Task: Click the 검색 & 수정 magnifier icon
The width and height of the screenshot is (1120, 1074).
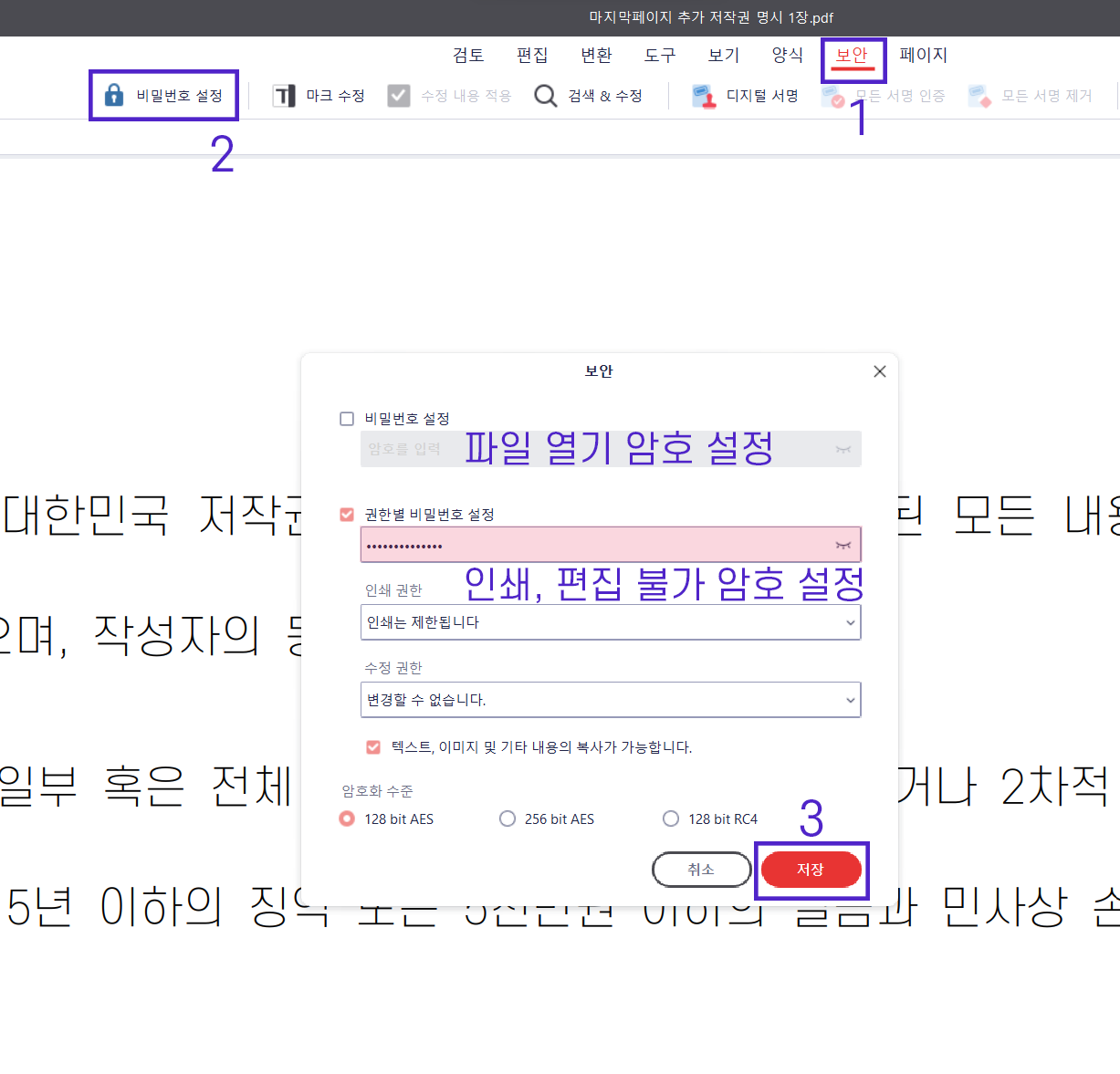Action: tap(546, 96)
